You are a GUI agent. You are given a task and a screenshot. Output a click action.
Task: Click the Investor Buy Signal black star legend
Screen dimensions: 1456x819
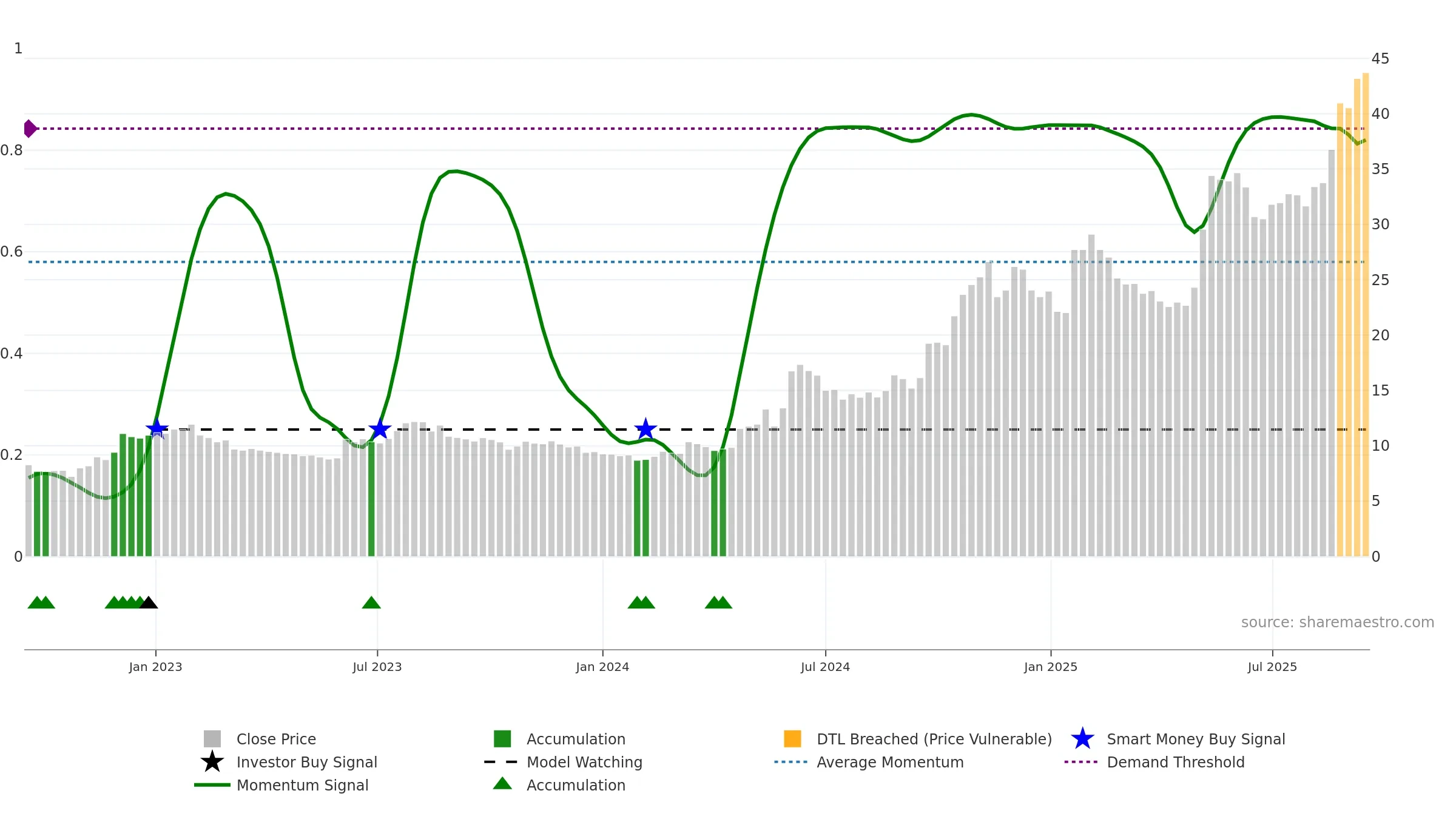212,762
